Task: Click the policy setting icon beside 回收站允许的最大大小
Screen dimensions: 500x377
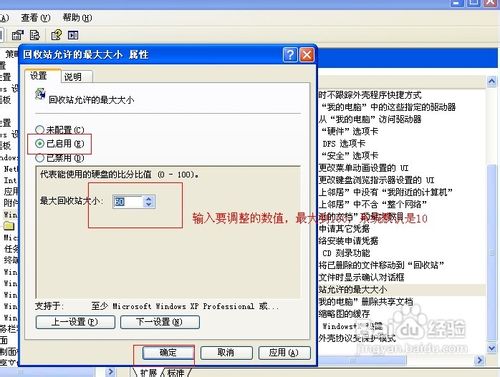Action: tap(40, 94)
